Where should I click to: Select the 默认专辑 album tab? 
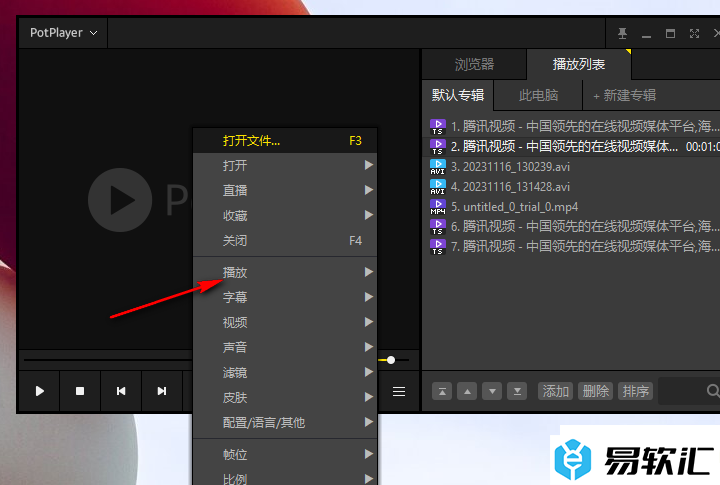coord(458,95)
